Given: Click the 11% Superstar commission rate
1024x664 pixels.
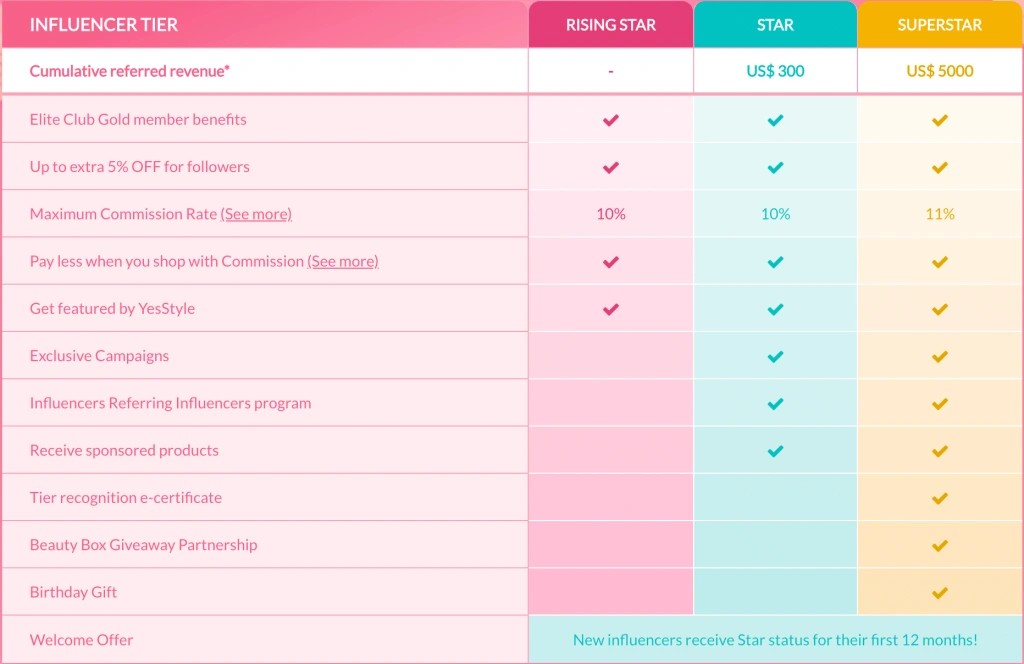Looking at the screenshot, I should [939, 214].
